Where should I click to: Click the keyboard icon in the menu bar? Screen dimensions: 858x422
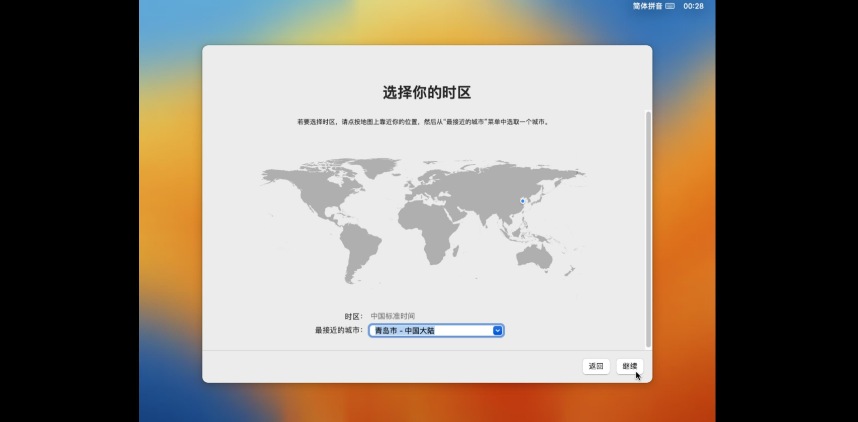tap(670, 6)
